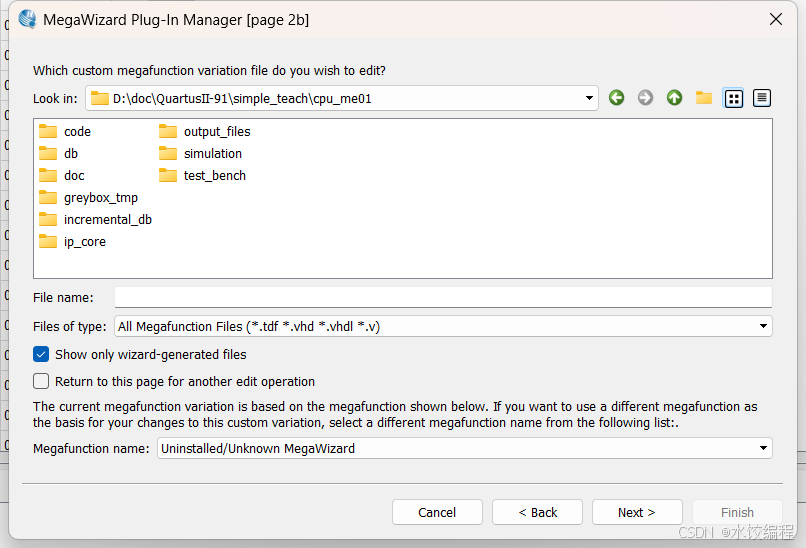Close the MegaWizard dialog
This screenshot has height=548, width=806.
[x=776, y=19]
